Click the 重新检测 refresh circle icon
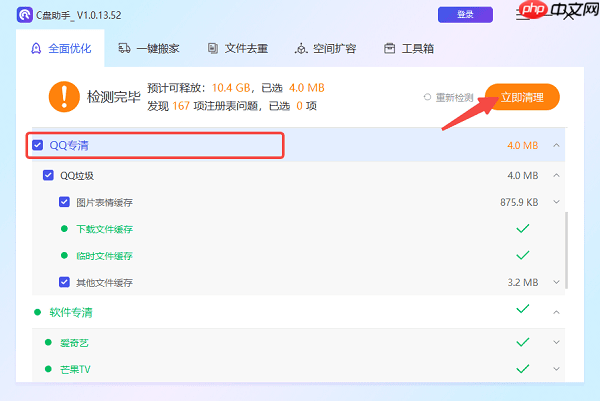The height and width of the screenshot is (401, 600). tap(427, 97)
